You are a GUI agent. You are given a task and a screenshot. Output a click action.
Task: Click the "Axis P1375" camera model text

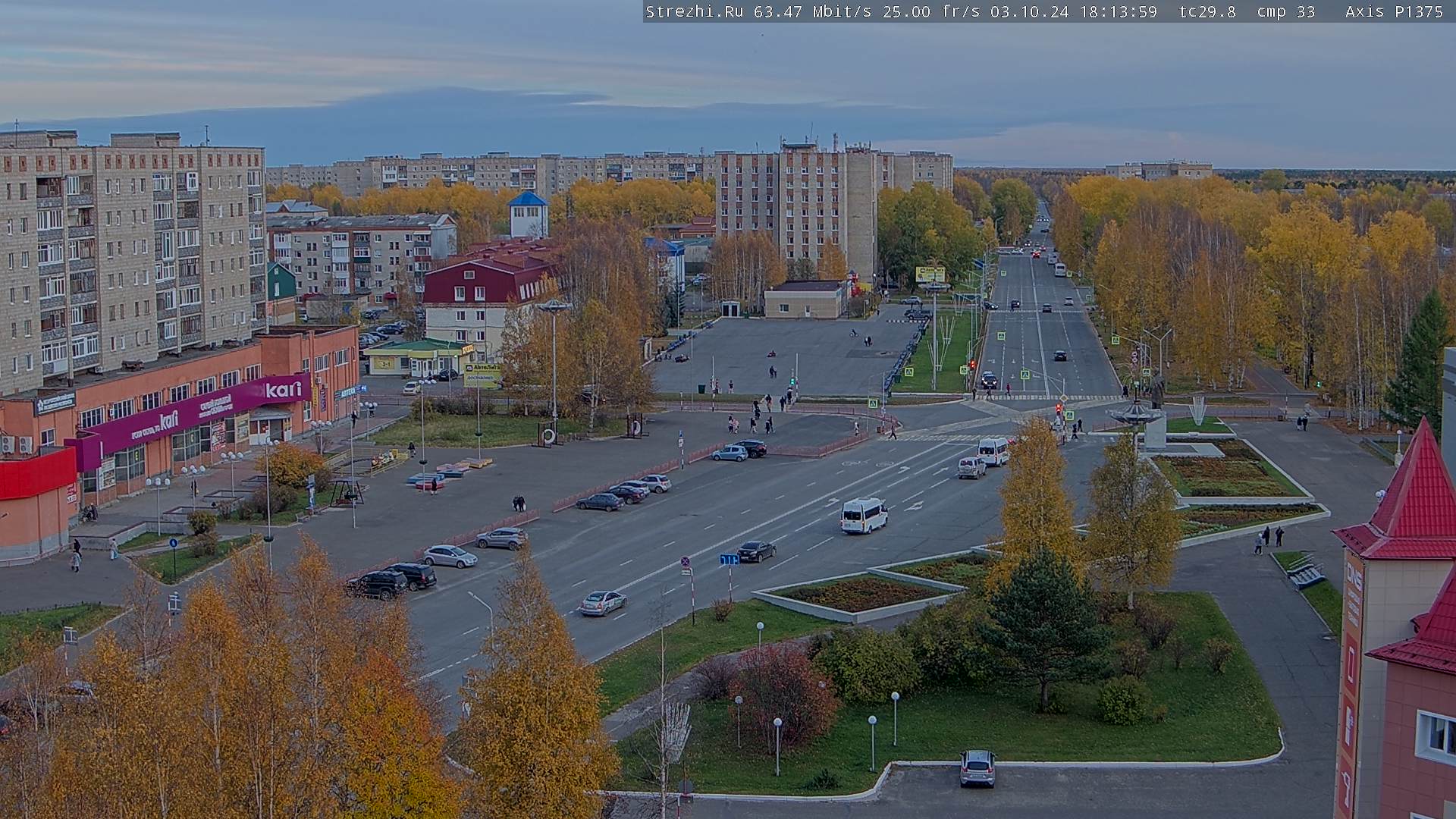(x=1394, y=11)
